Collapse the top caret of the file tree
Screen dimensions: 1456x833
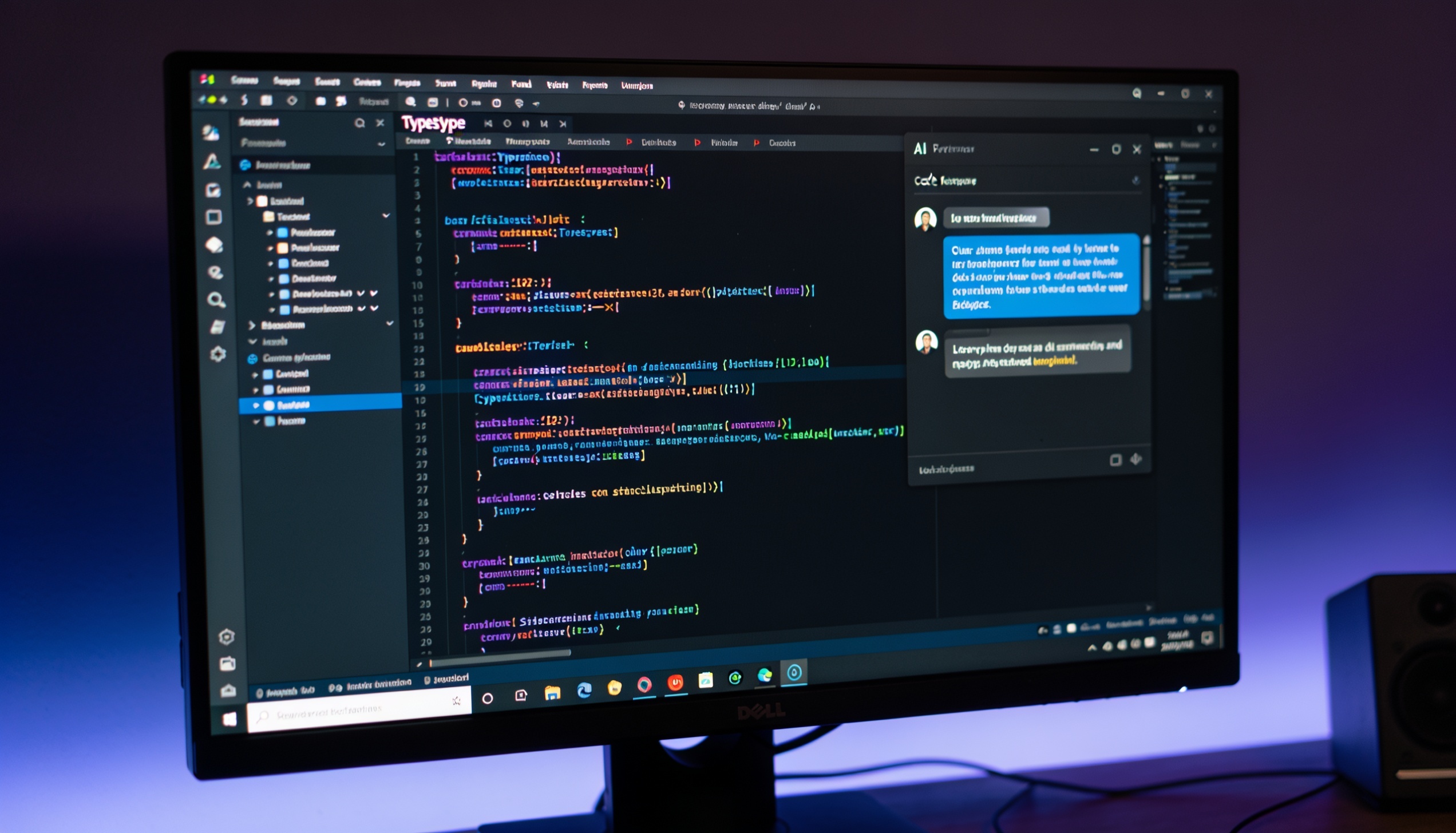(x=247, y=185)
